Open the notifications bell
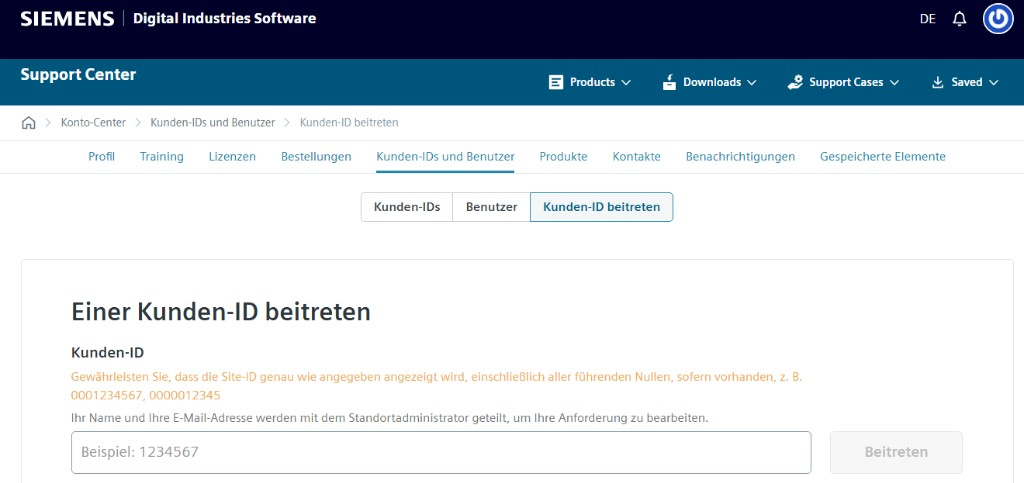 point(959,19)
